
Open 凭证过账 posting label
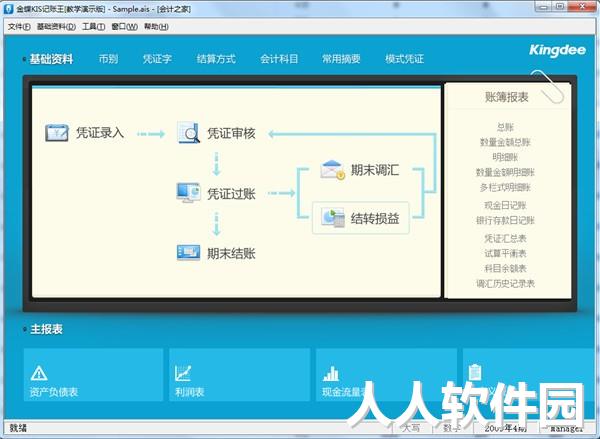[x=231, y=194]
